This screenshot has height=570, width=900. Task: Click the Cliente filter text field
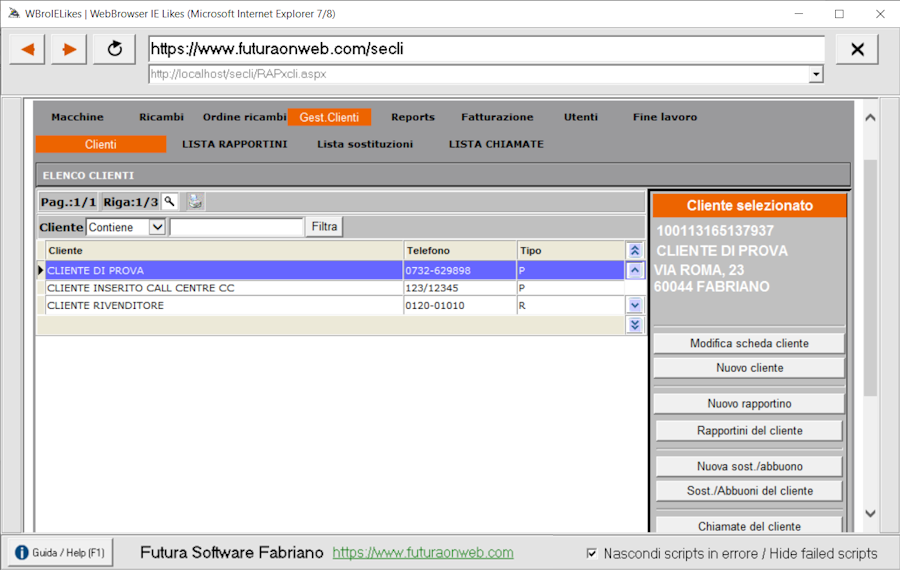[236, 227]
